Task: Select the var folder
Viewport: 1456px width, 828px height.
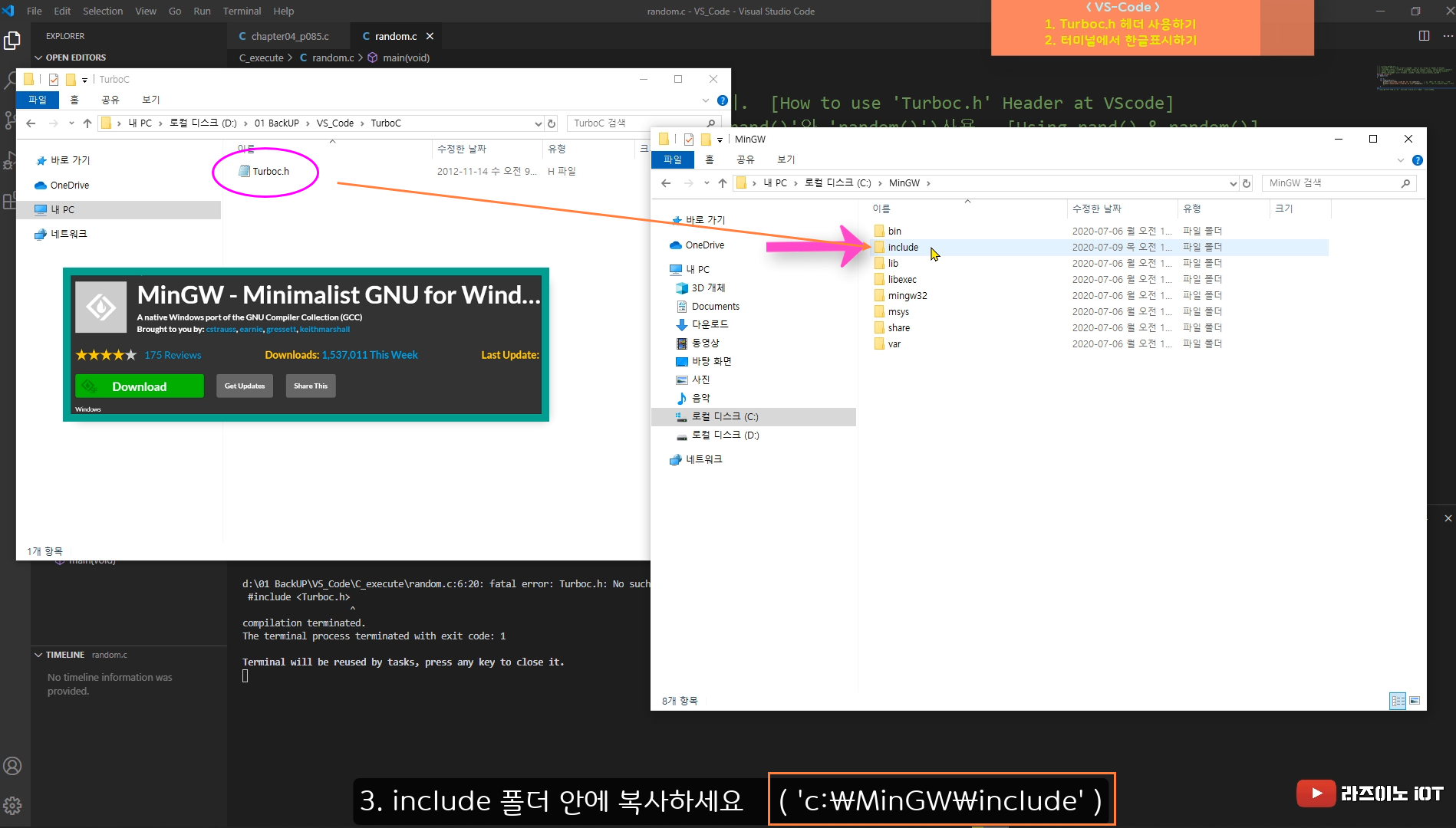Action: 888,343
